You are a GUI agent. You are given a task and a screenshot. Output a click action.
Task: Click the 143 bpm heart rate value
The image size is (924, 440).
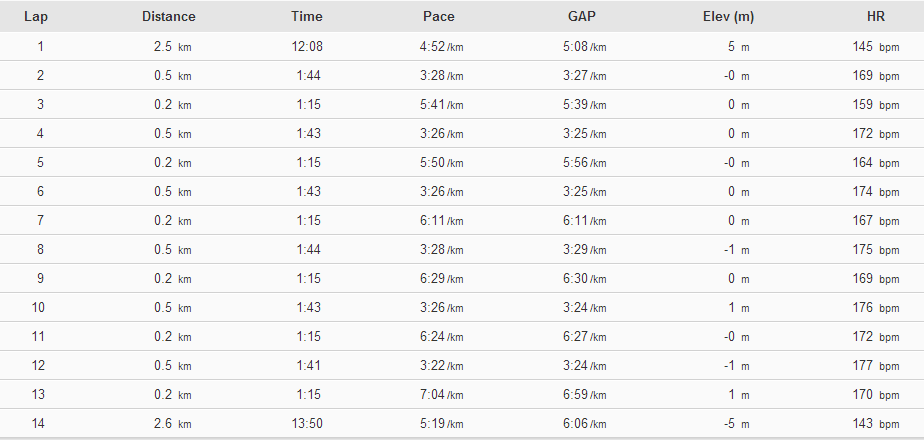(x=876, y=424)
